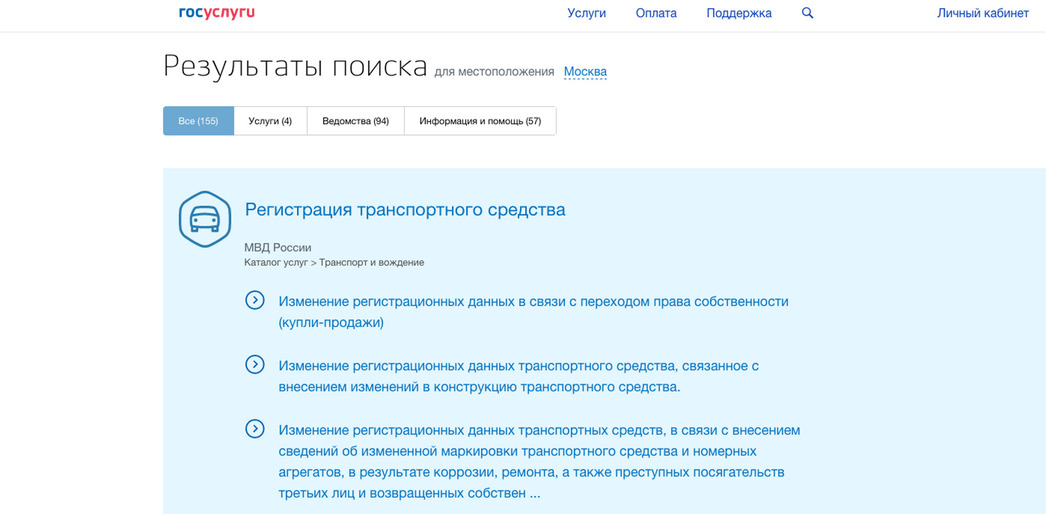Select the Все (155) filter tab
Viewport: 1046px width, 514px height.
coord(198,121)
